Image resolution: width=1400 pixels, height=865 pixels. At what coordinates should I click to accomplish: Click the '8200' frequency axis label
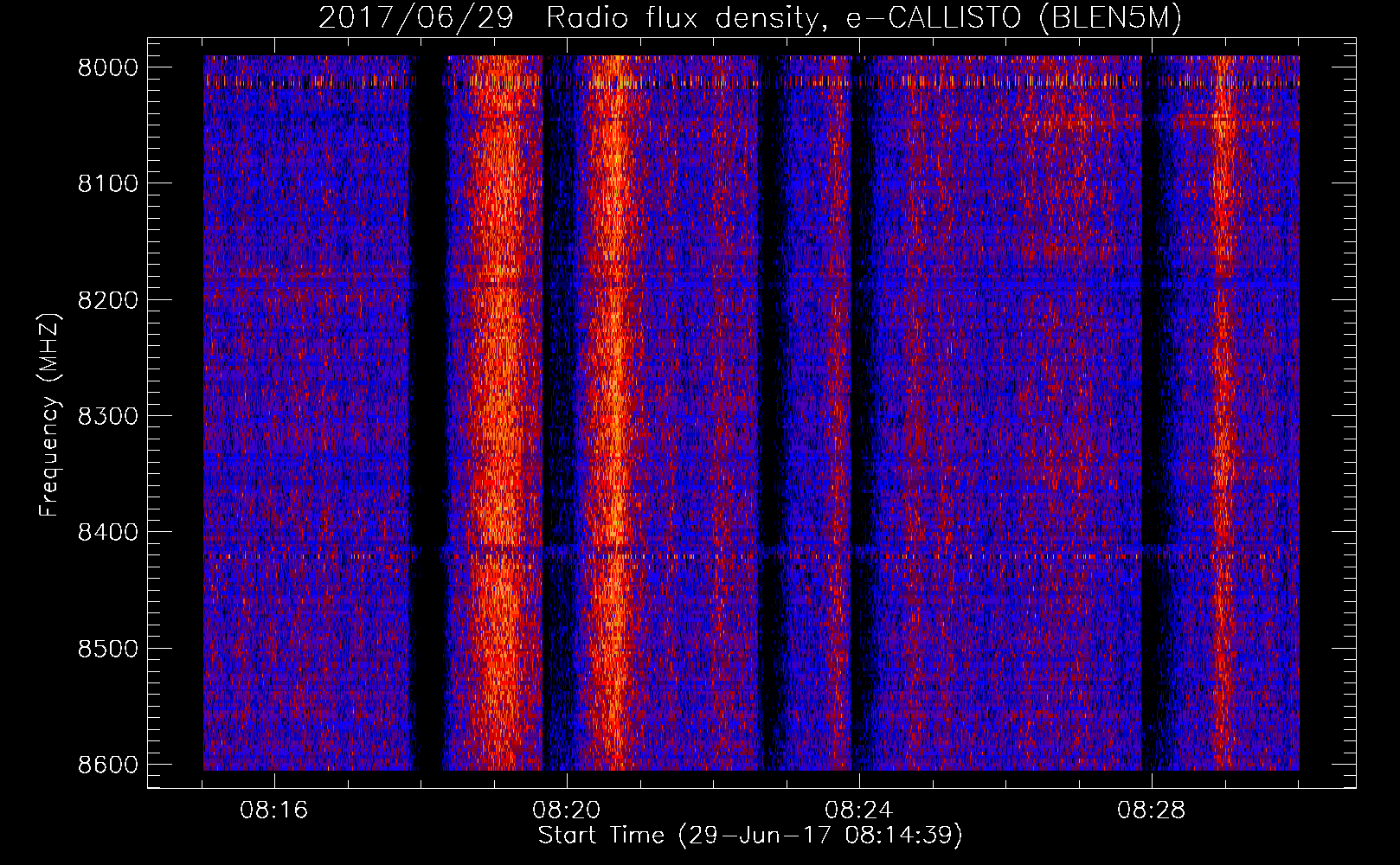click(x=108, y=300)
